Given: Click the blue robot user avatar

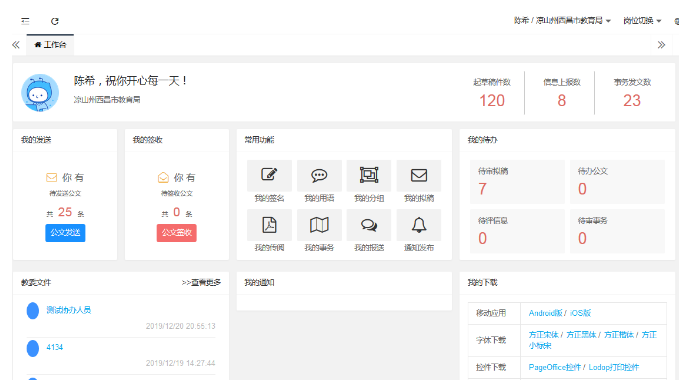Looking at the screenshot, I should click(x=40, y=93).
